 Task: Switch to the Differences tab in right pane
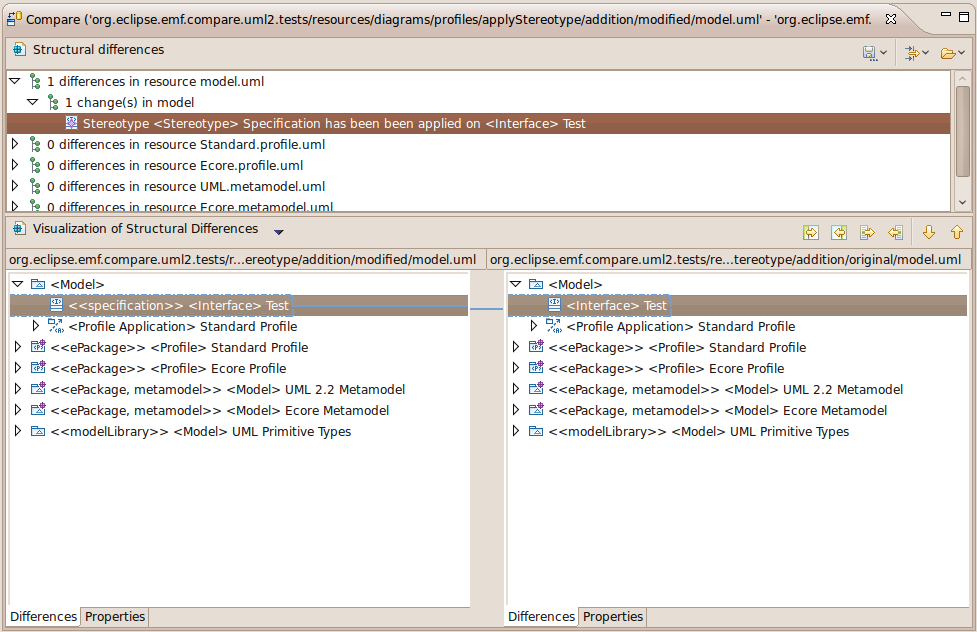tap(541, 616)
